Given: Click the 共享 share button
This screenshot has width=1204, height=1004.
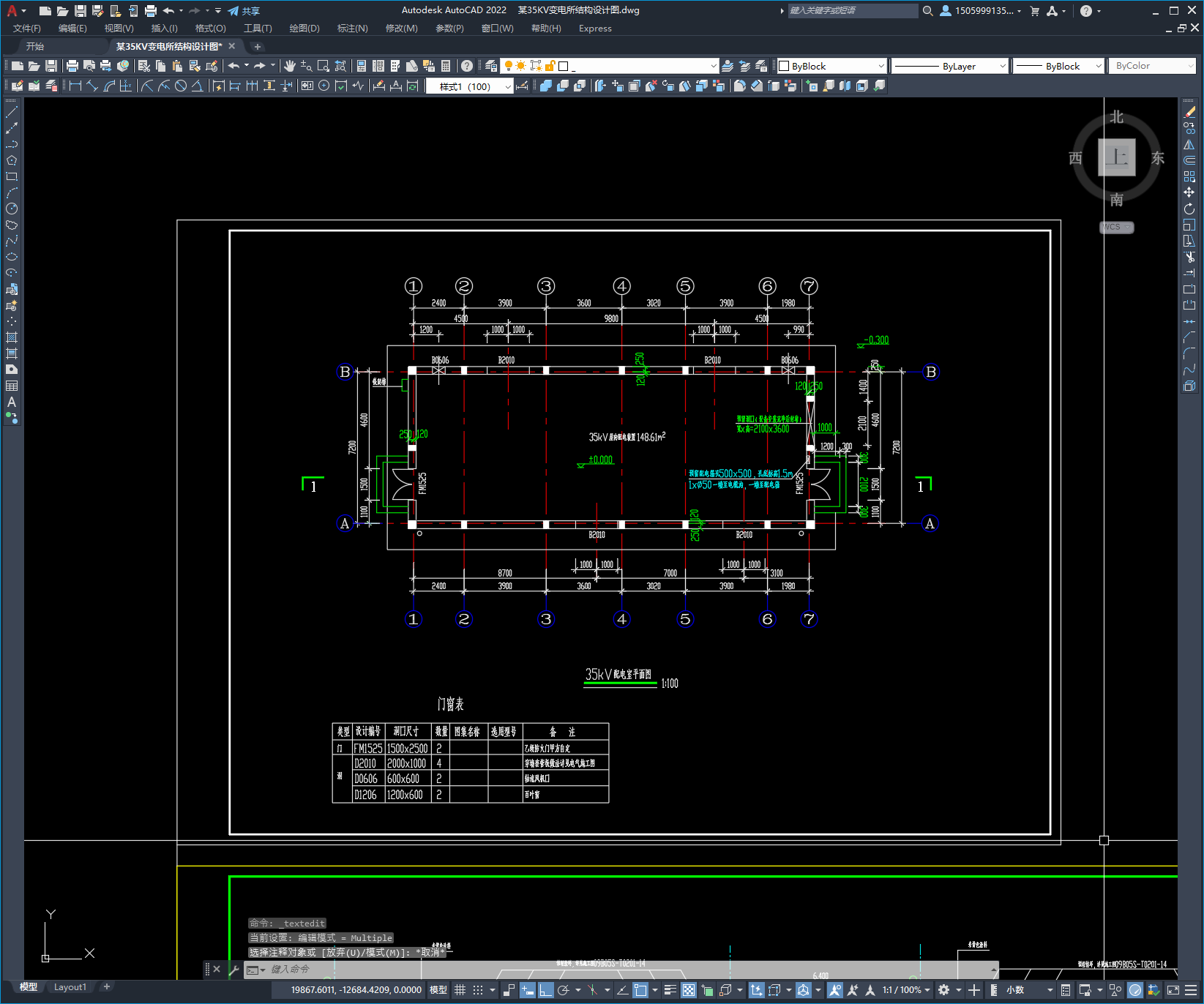Looking at the screenshot, I should tap(244, 11).
